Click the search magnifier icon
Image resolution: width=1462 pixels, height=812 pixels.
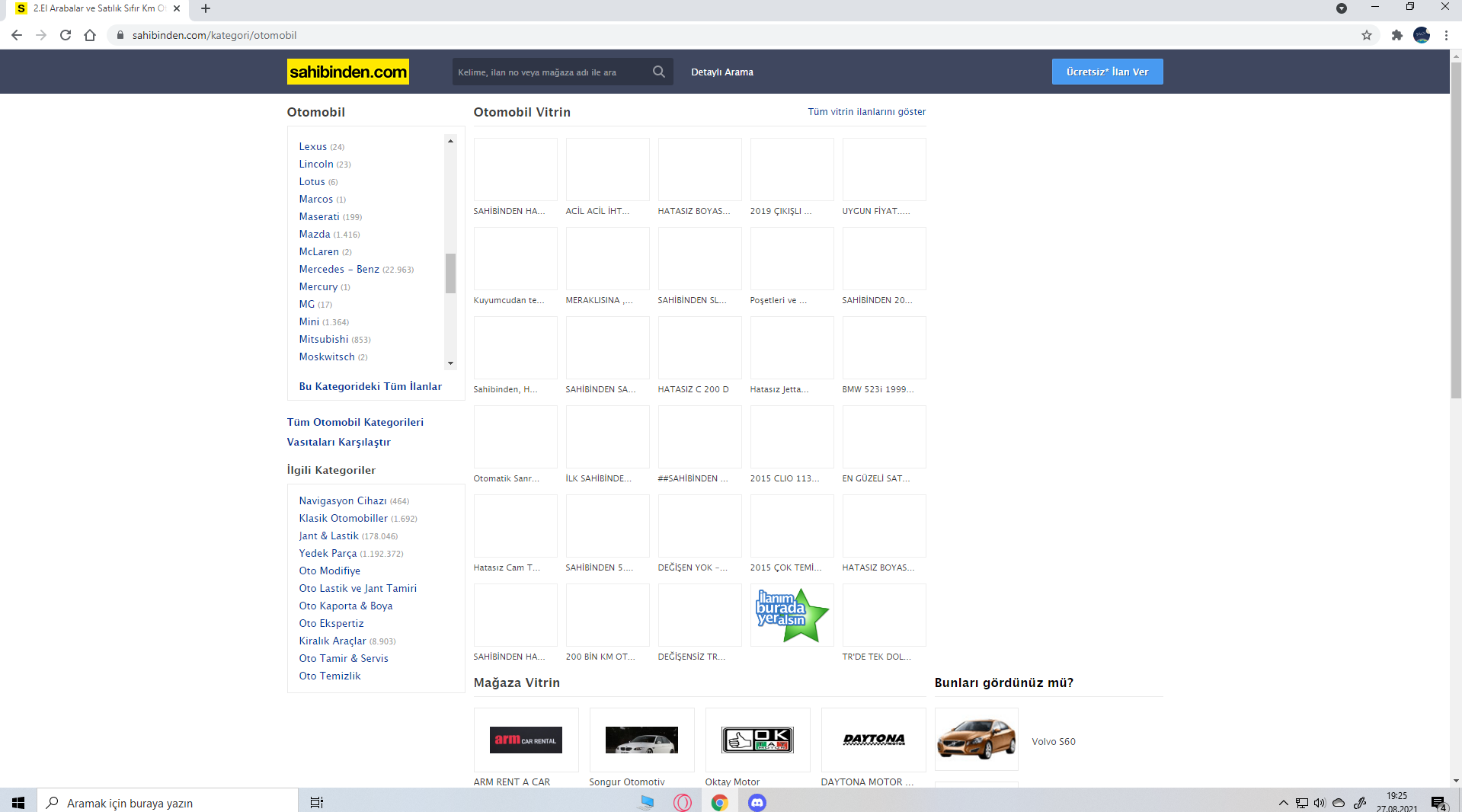point(659,72)
